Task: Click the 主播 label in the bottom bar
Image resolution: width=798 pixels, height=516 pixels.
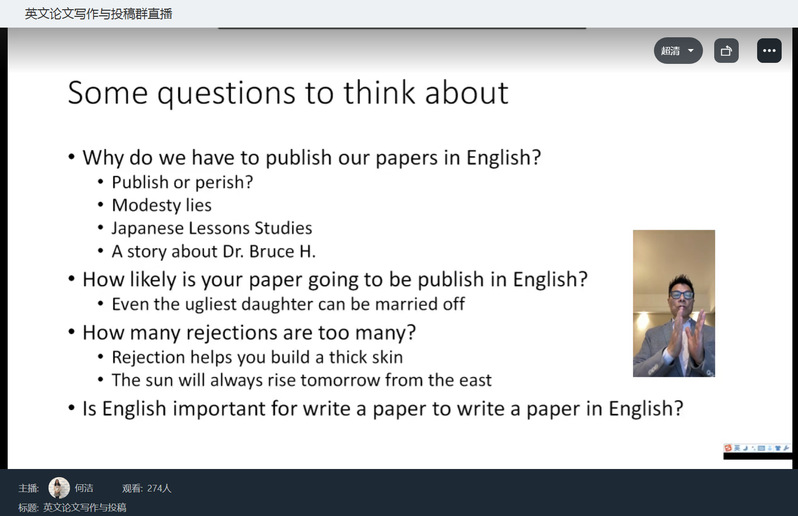Action: tap(28, 488)
